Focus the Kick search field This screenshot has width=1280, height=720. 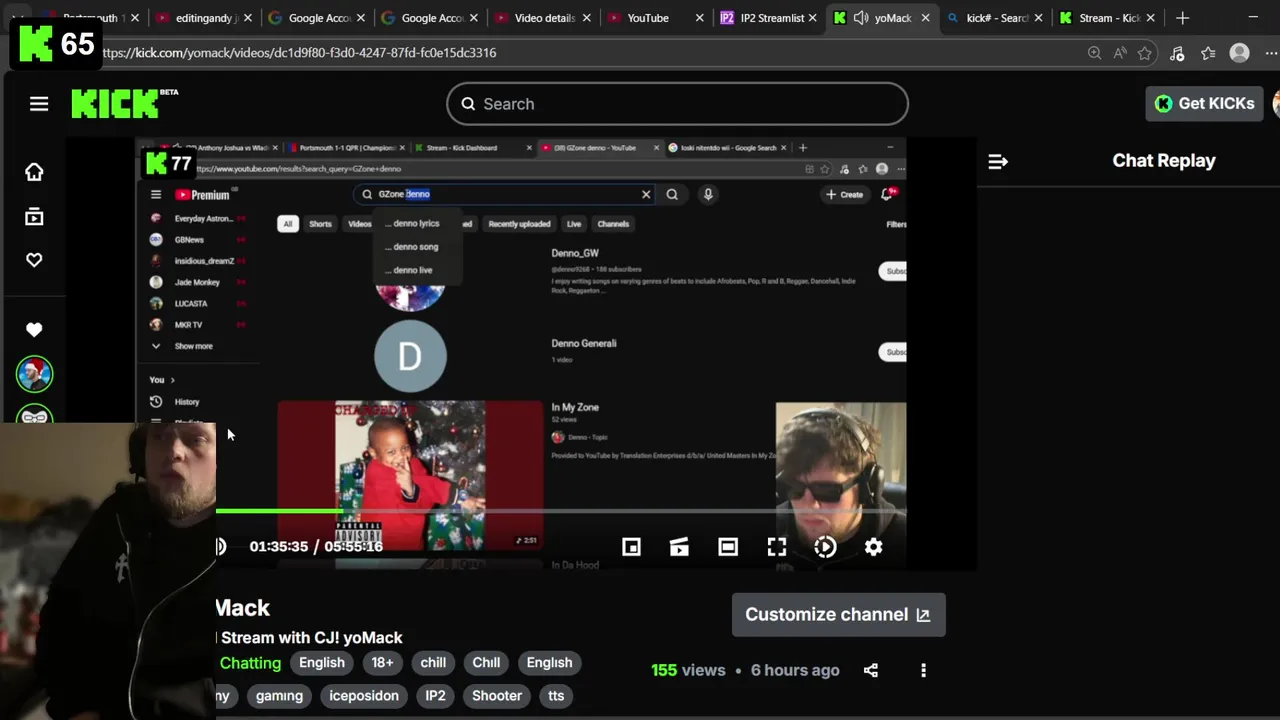click(677, 104)
